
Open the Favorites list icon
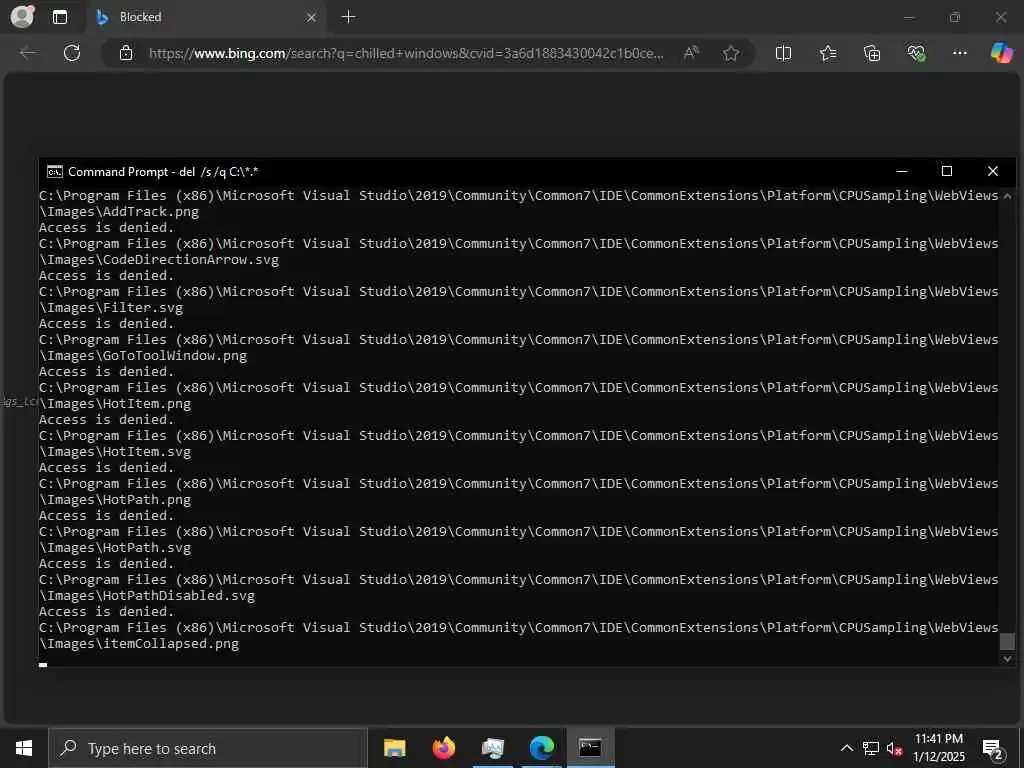(827, 53)
